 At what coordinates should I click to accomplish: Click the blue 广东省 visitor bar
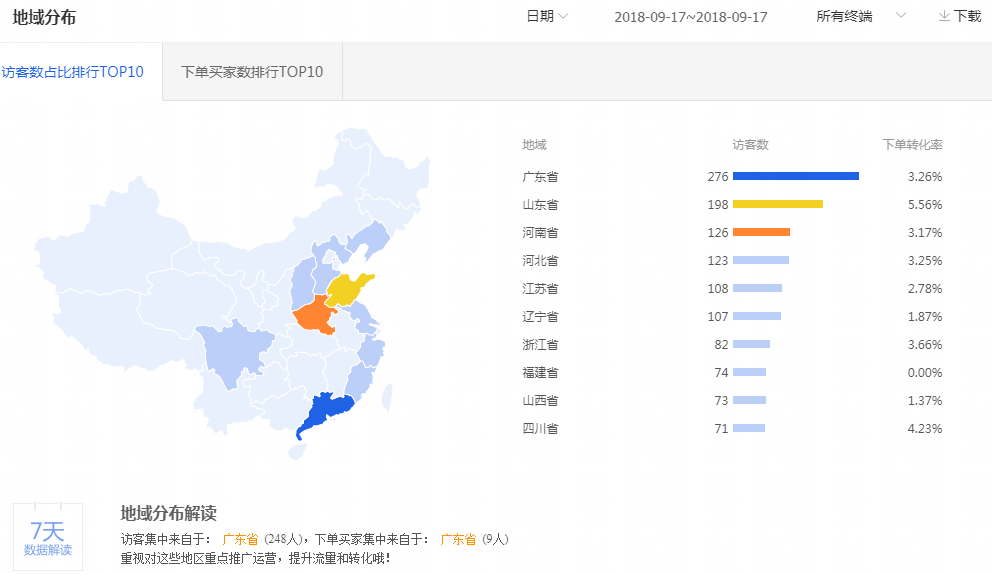pyautogui.click(x=796, y=176)
